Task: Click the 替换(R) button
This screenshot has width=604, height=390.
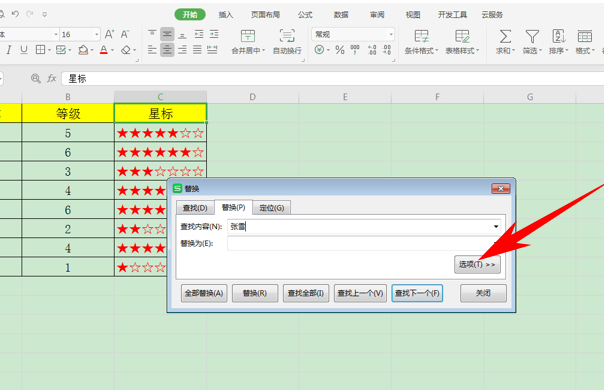Action: click(x=255, y=293)
